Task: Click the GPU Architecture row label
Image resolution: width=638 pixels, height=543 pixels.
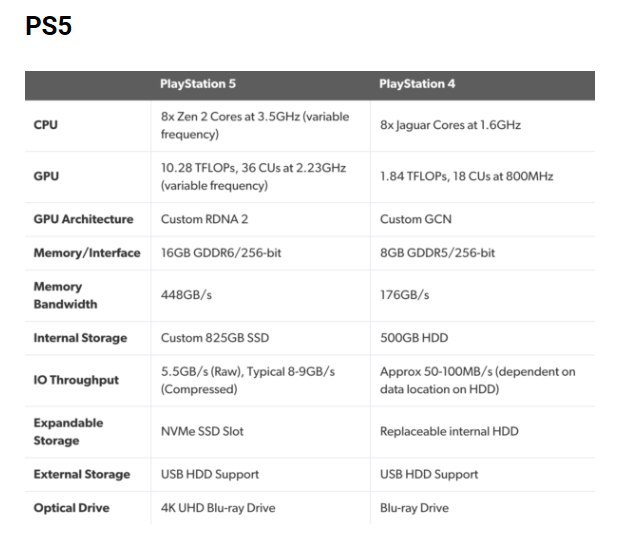Action: pos(83,219)
